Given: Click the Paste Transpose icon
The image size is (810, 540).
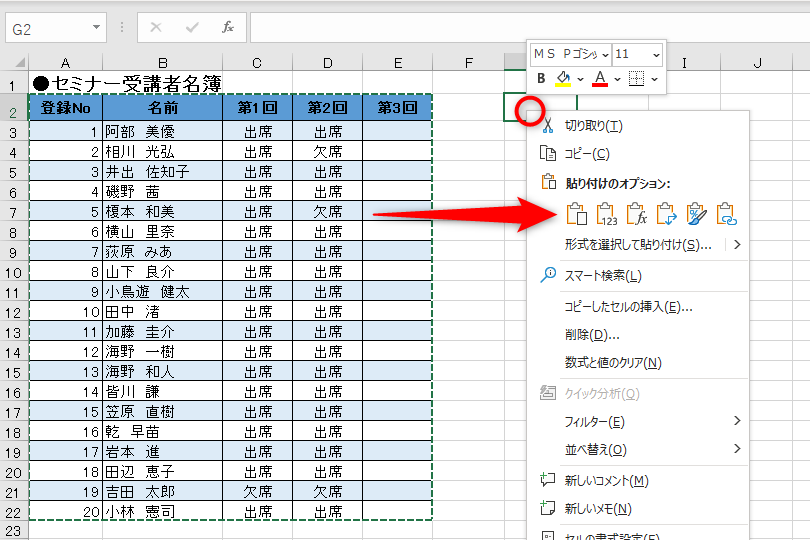Looking at the screenshot, I should coord(666,213).
